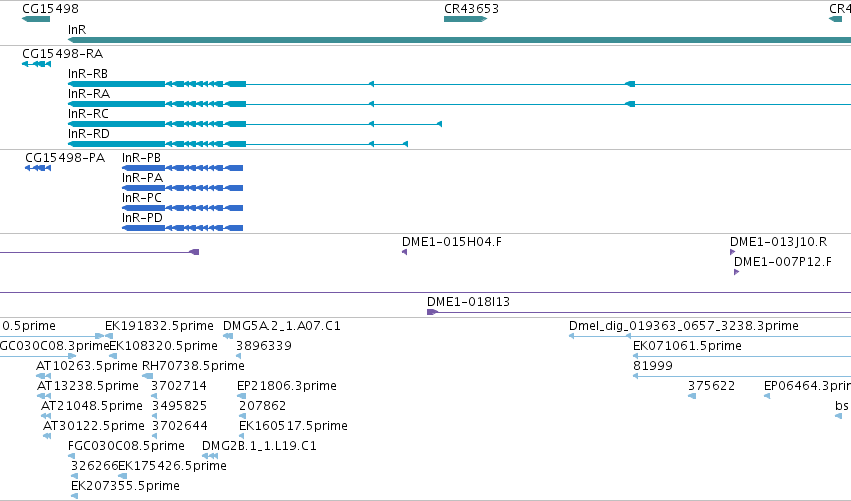Click the EP21806.3prime EST label
This screenshot has height=501, width=851.
pos(287,386)
